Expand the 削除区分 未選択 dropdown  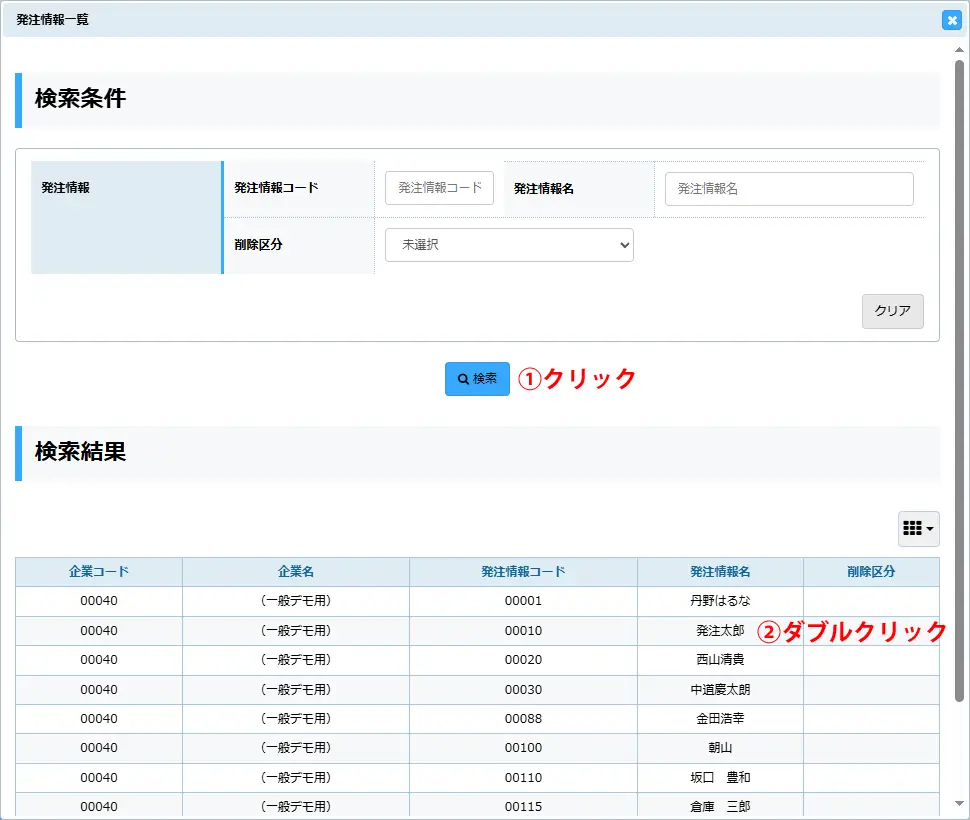coord(509,245)
